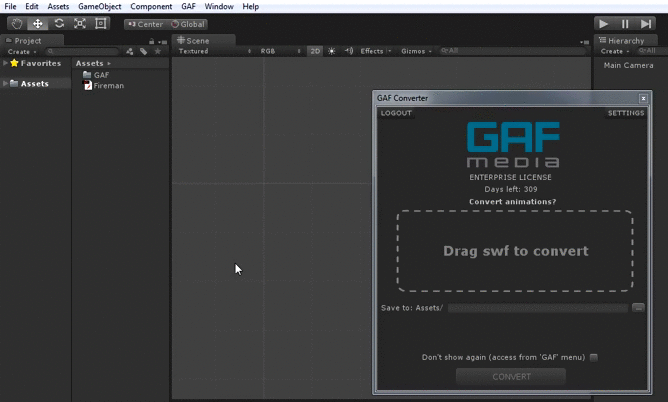Expand the Favorites tree item
The height and width of the screenshot is (402, 668).
[x=5, y=63]
